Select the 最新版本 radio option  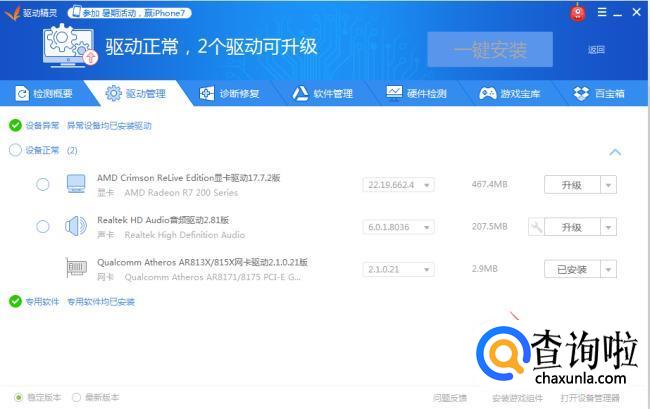click(76, 397)
